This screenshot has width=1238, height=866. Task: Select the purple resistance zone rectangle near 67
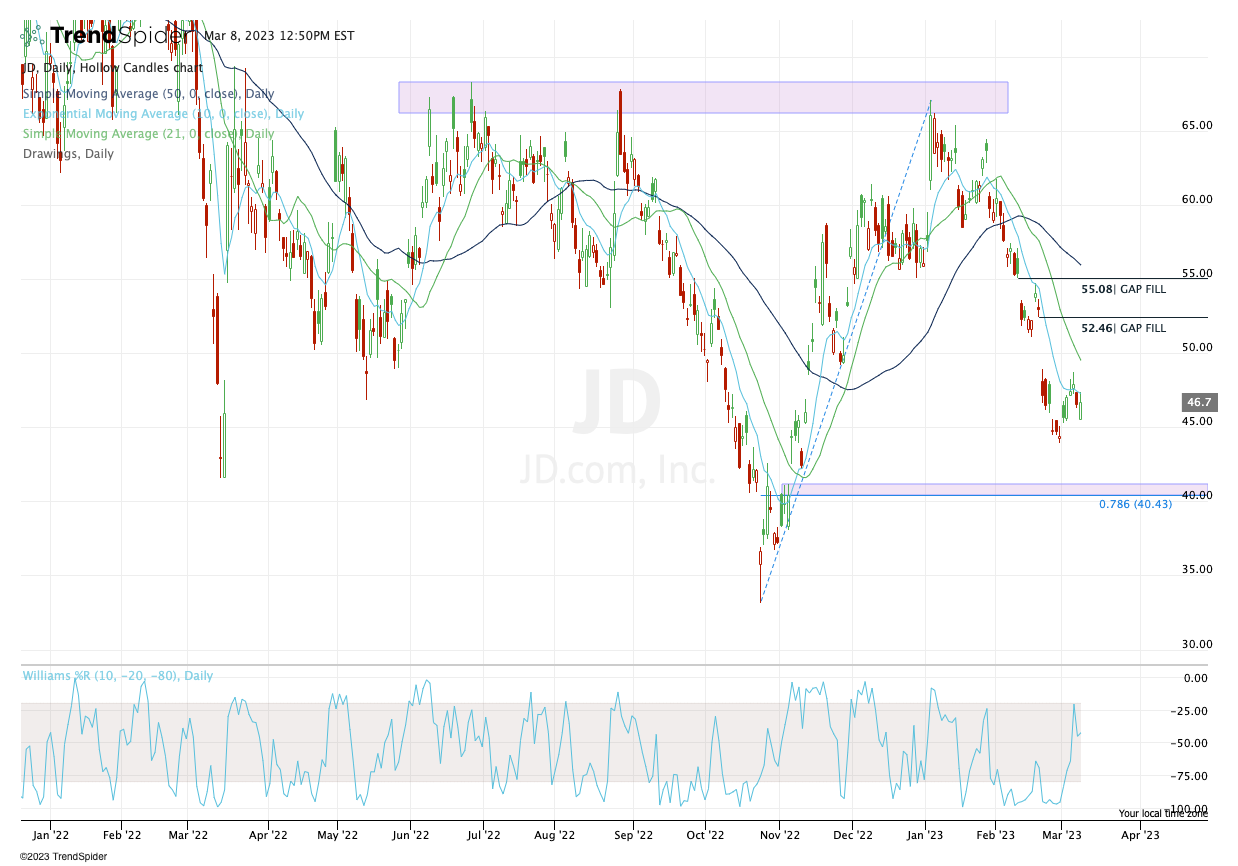(x=703, y=97)
